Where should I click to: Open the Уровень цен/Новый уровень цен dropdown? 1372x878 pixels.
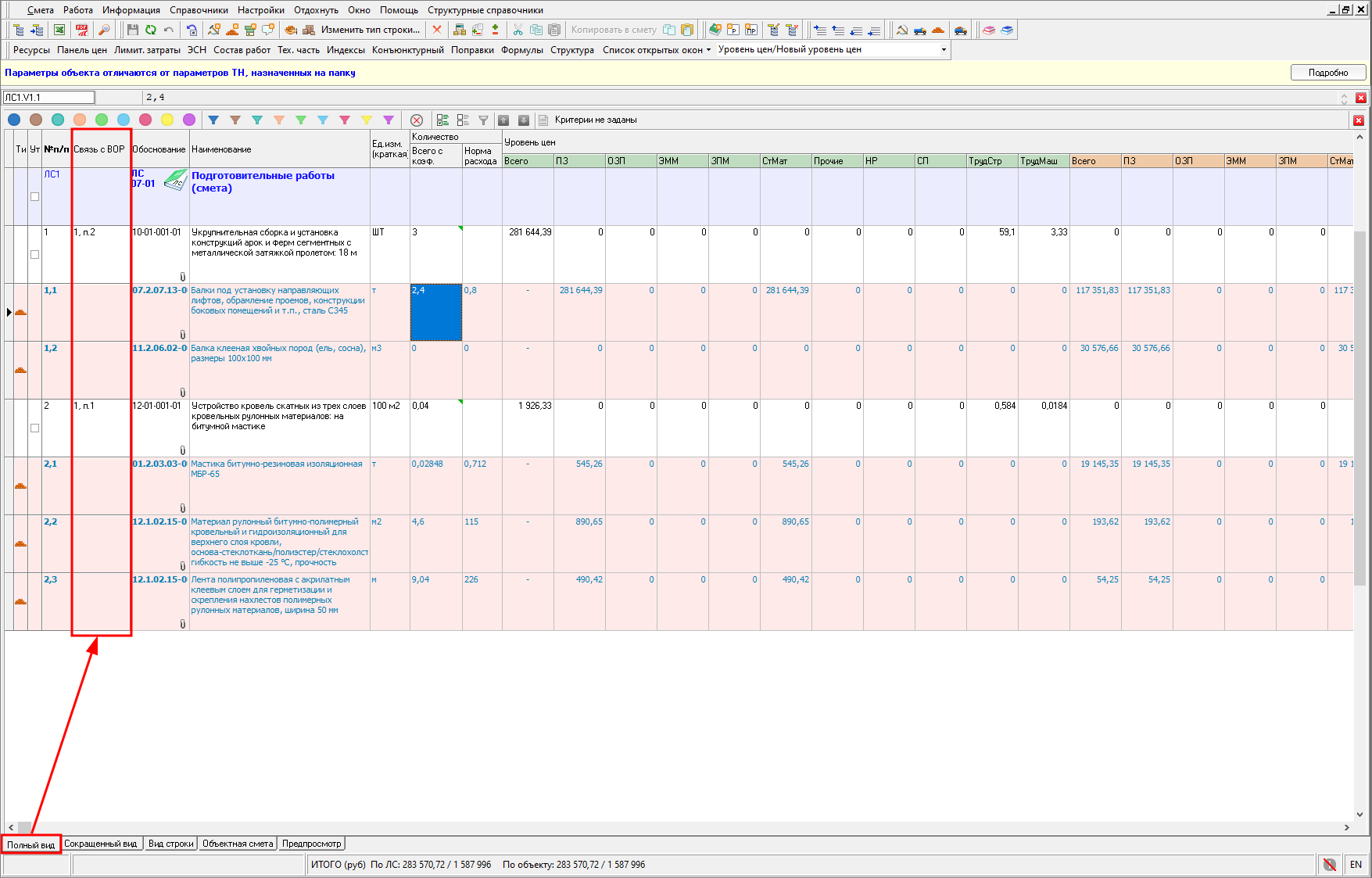(x=943, y=49)
